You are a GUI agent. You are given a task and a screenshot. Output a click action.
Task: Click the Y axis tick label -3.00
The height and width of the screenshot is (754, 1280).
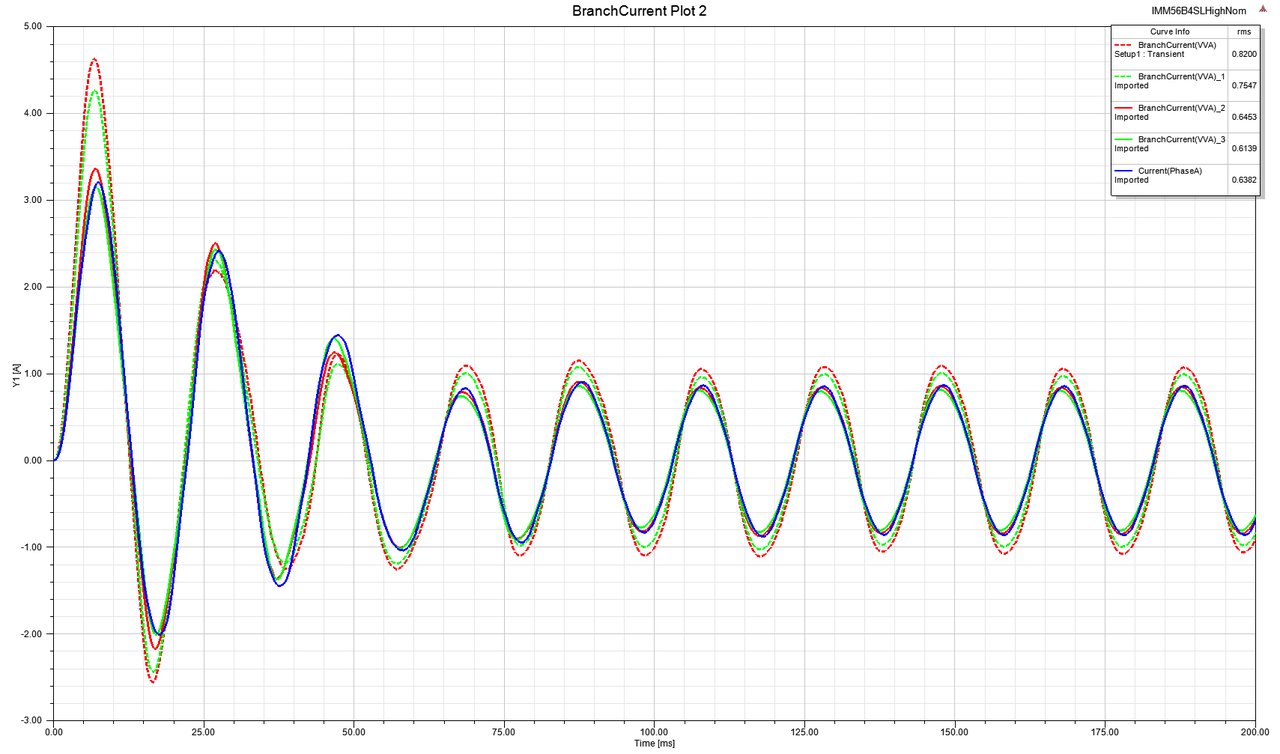[x=30, y=721]
